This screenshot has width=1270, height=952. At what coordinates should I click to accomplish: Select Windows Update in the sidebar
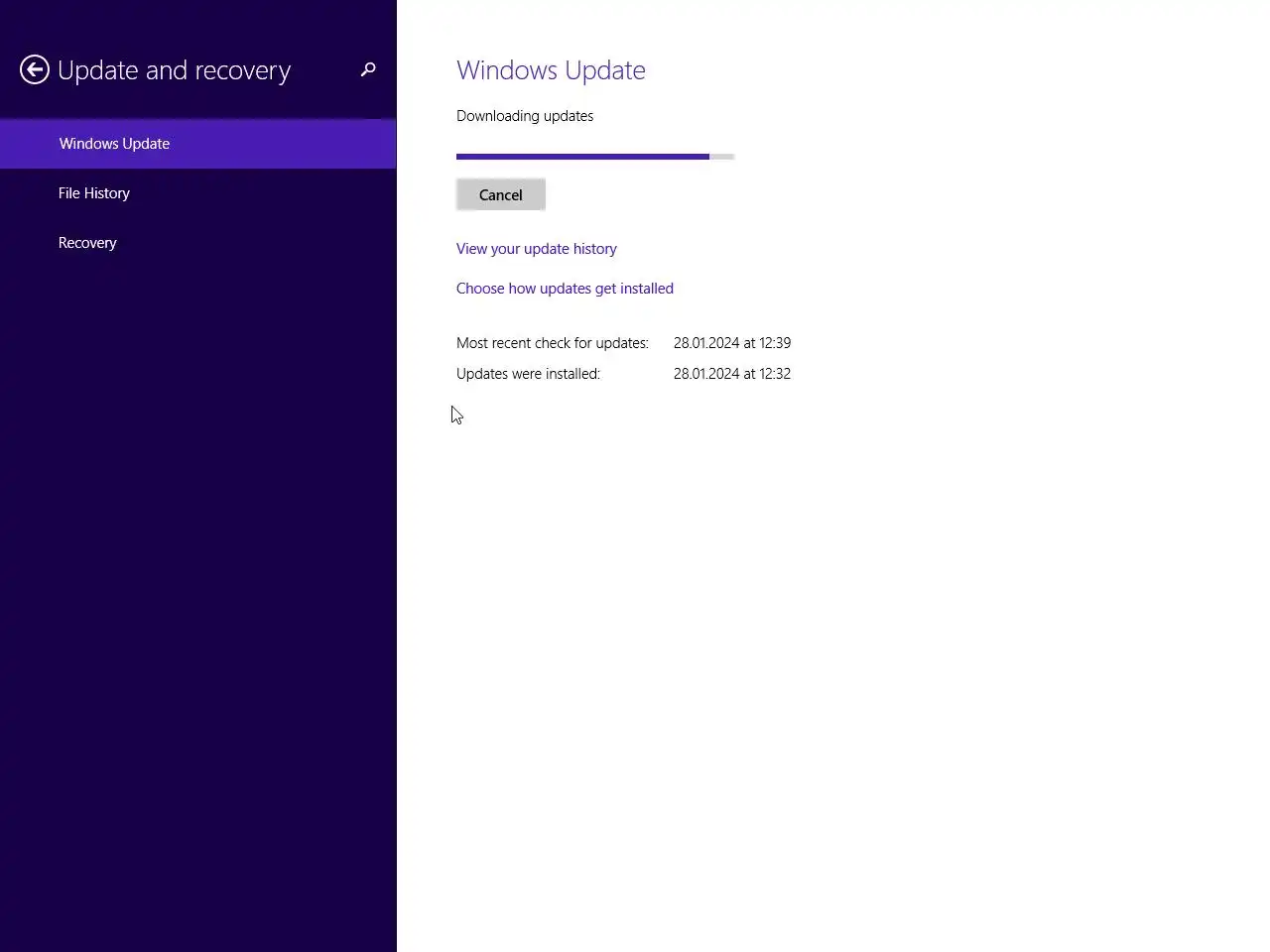[x=198, y=144]
